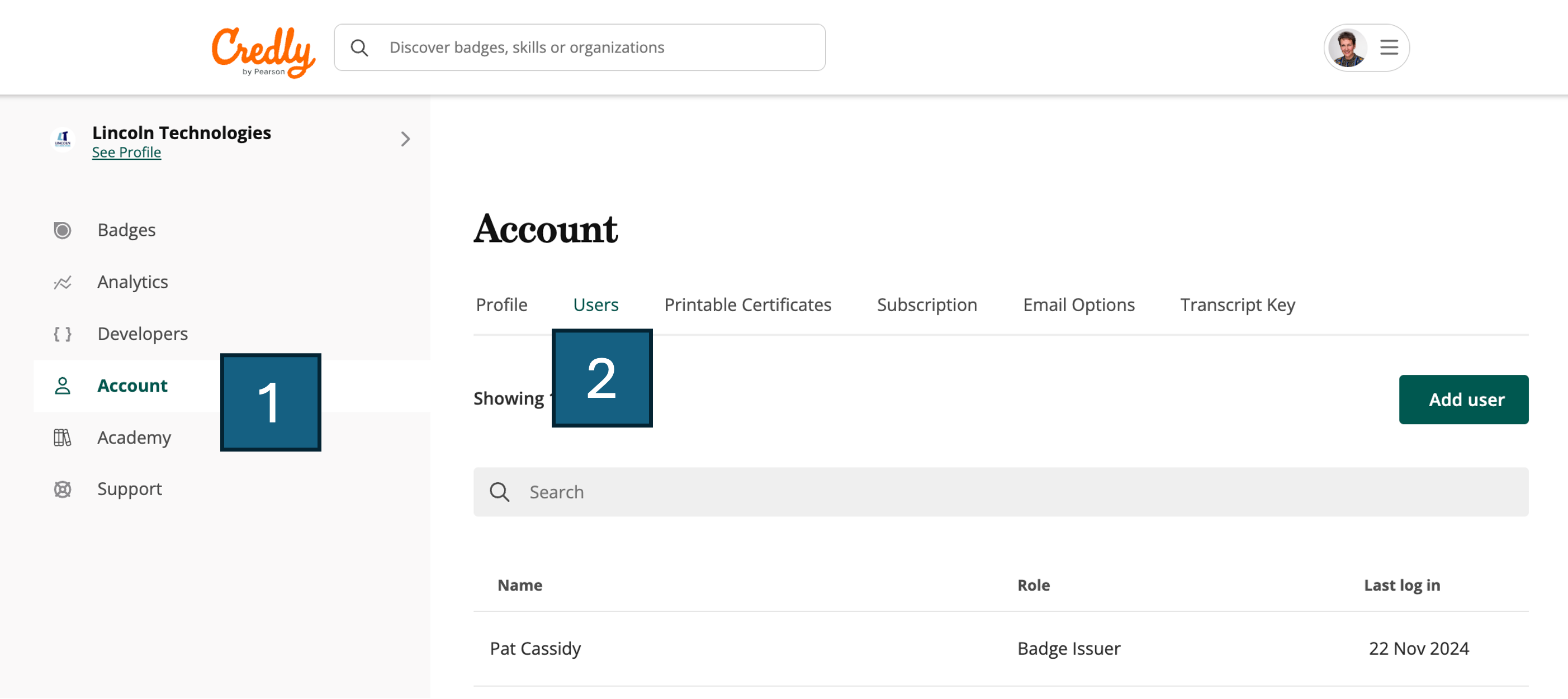Switch to the Users tab
The width and height of the screenshot is (1568, 699).
(596, 305)
